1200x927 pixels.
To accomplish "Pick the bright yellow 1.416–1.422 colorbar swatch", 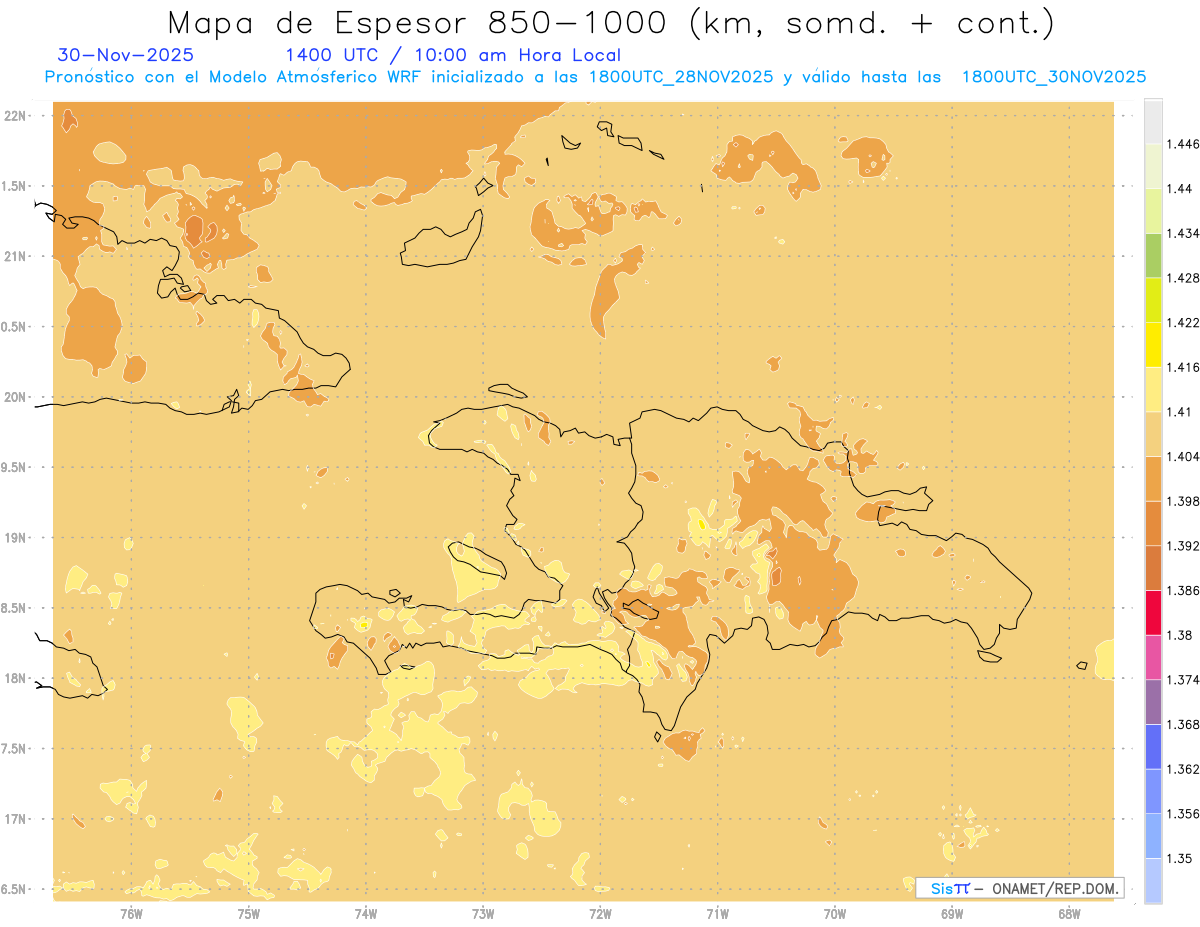I will point(1153,344).
